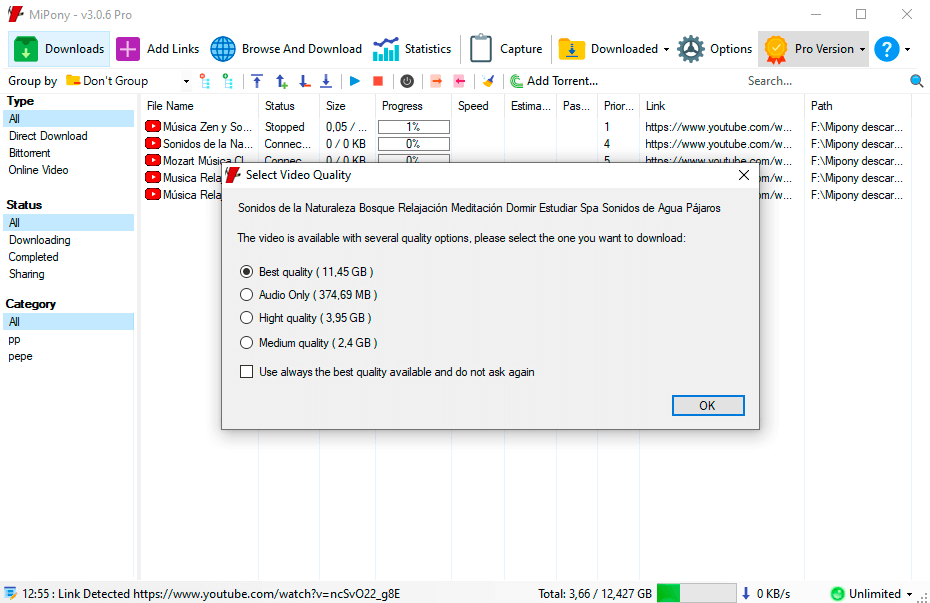Click 0% progress bar in Sonidos row
Image resolution: width=930 pixels, height=603 pixels.
pyautogui.click(x=414, y=144)
